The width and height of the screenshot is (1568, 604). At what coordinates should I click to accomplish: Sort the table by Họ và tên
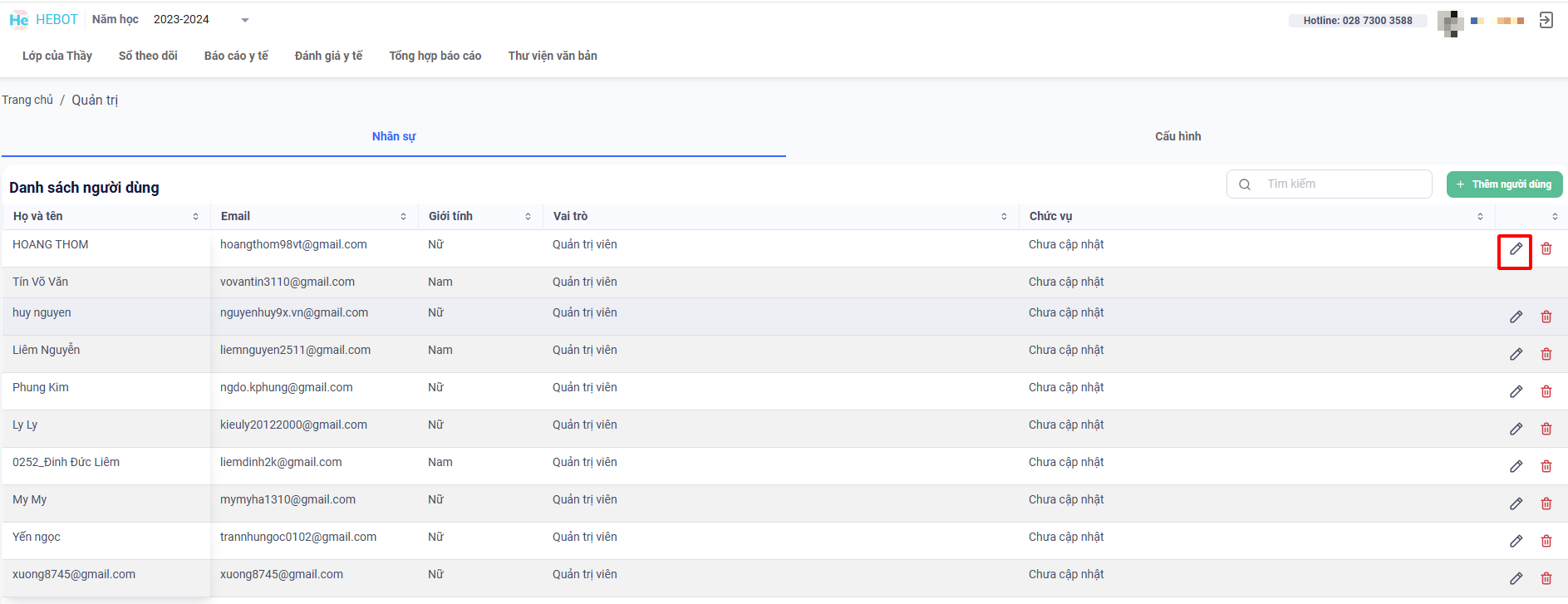tap(195, 217)
